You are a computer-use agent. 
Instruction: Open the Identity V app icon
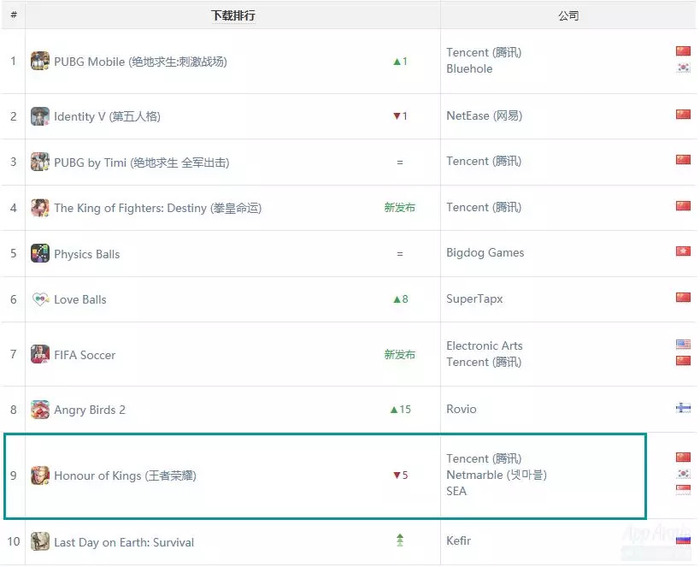[40, 117]
